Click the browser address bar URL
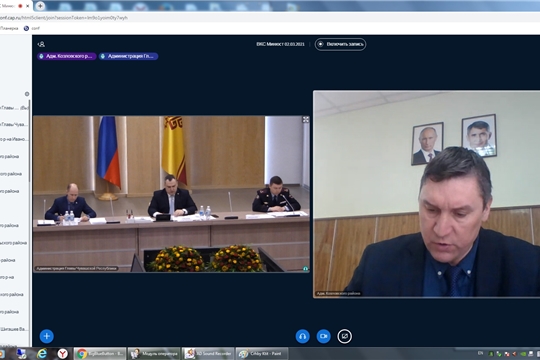This screenshot has width=540, height=360. click(64, 18)
